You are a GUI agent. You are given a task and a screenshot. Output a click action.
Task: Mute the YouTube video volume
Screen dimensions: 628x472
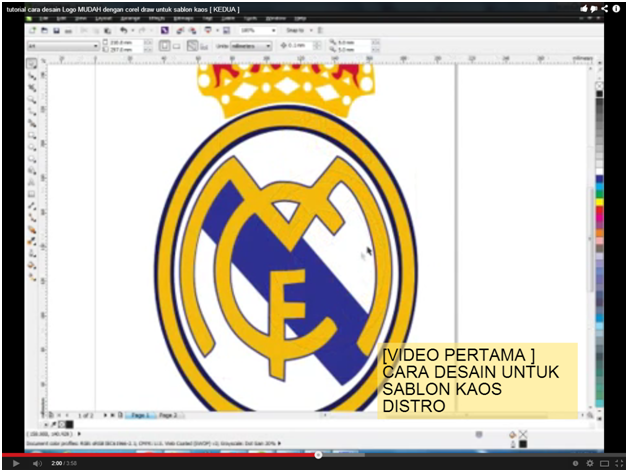[x=37, y=464]
